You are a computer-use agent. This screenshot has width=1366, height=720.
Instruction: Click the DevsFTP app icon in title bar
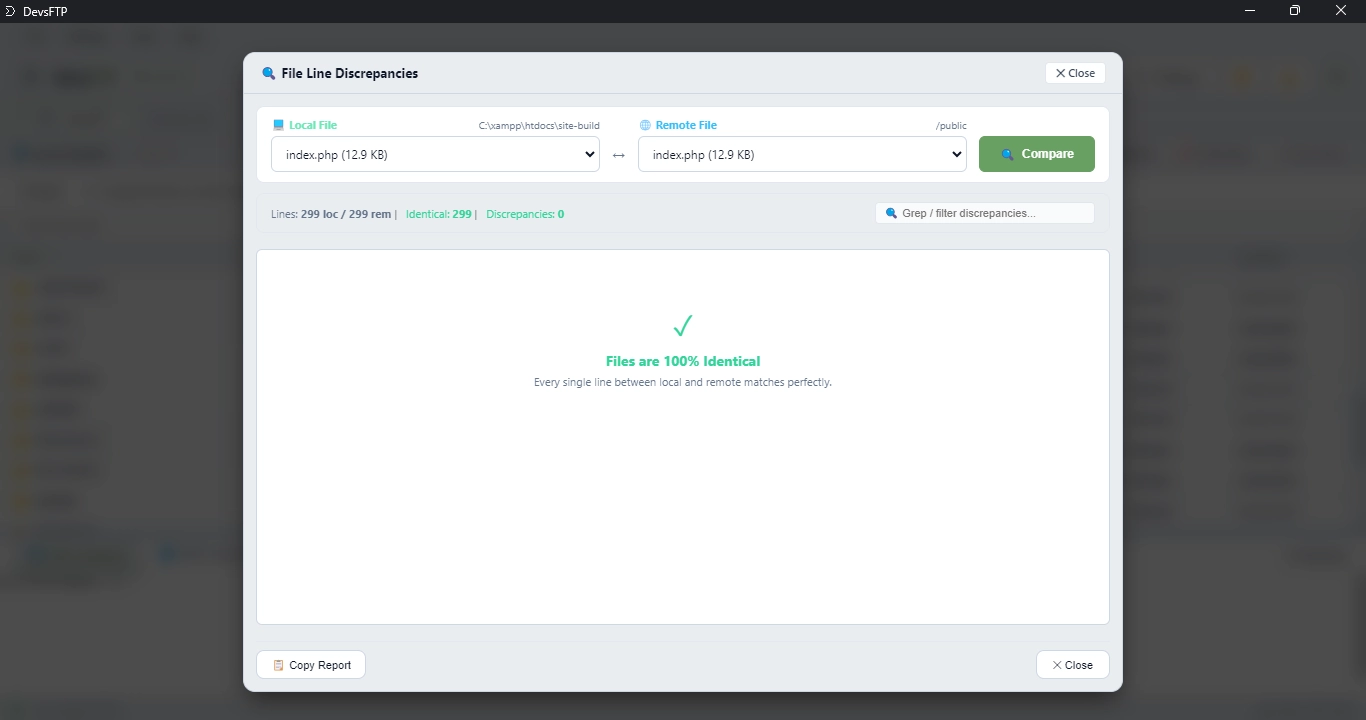[11, 11]
